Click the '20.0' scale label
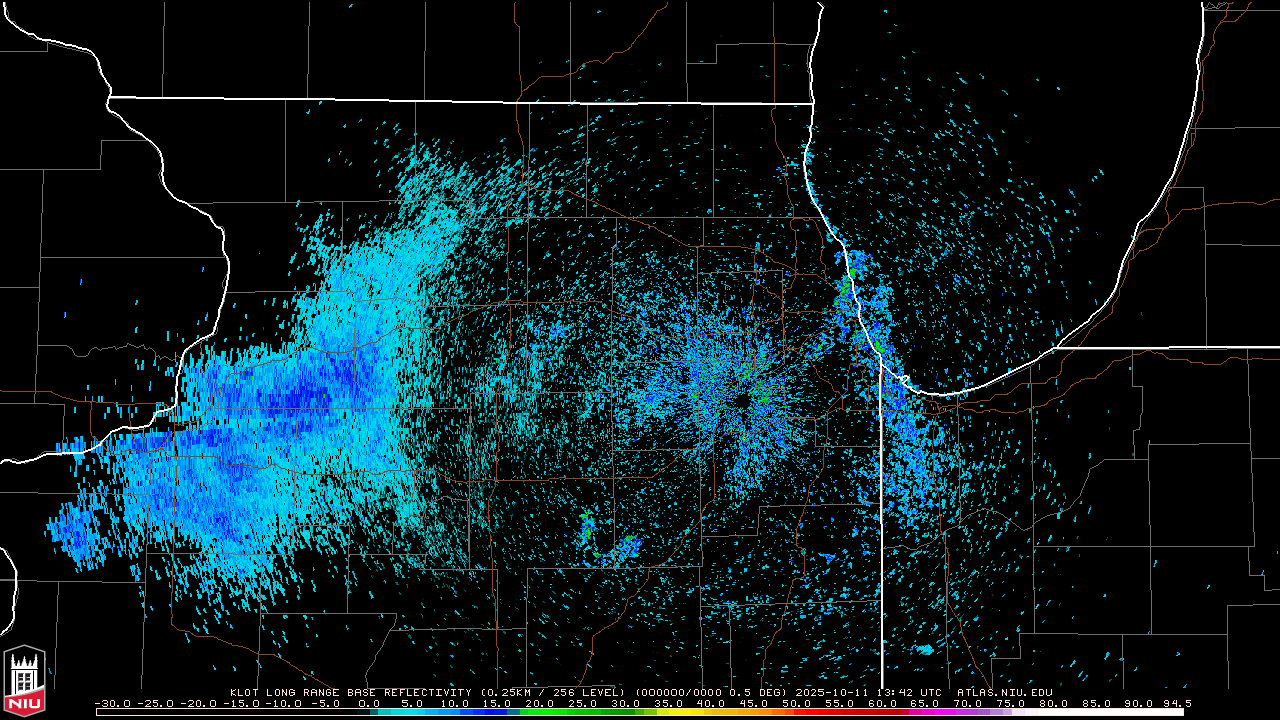This screenshot has width=1280, height=720. (541, 703)
